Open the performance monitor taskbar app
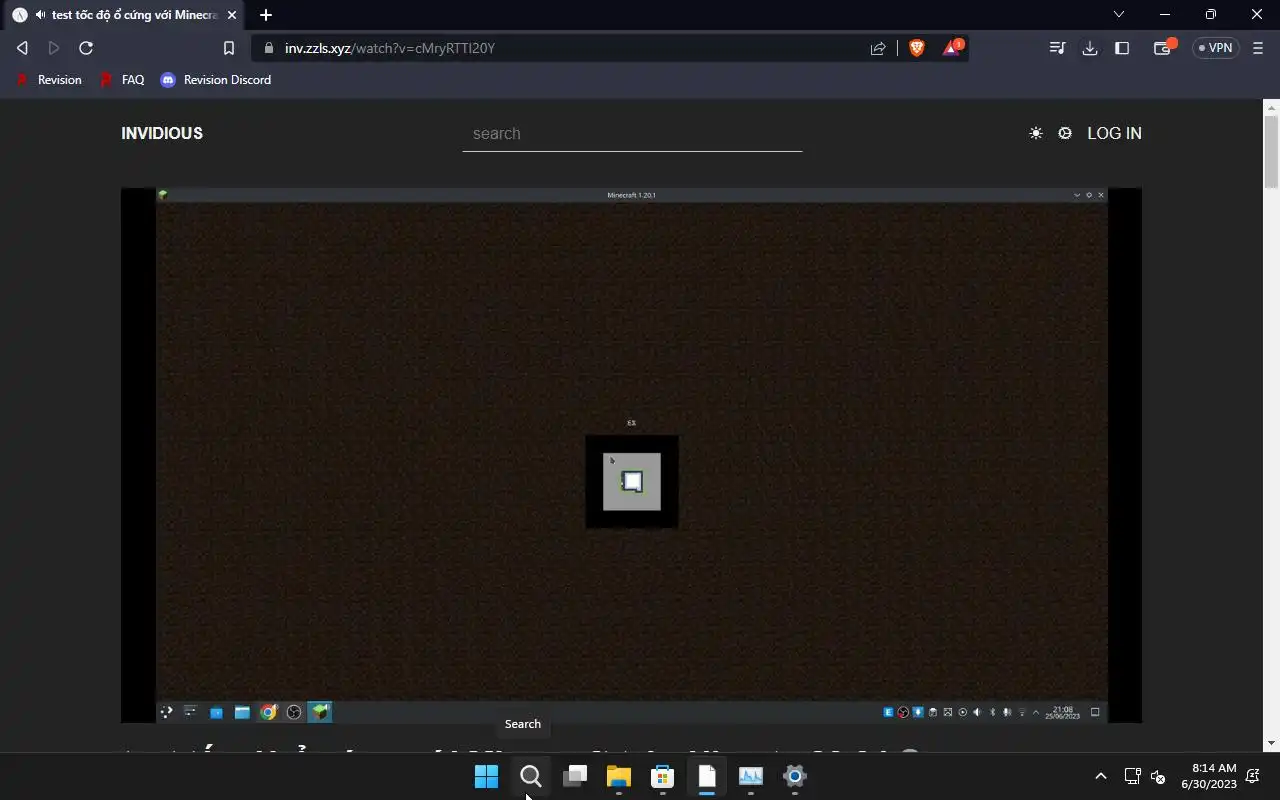The width and height of the screenshot is (1280, 800). (751, 776)
